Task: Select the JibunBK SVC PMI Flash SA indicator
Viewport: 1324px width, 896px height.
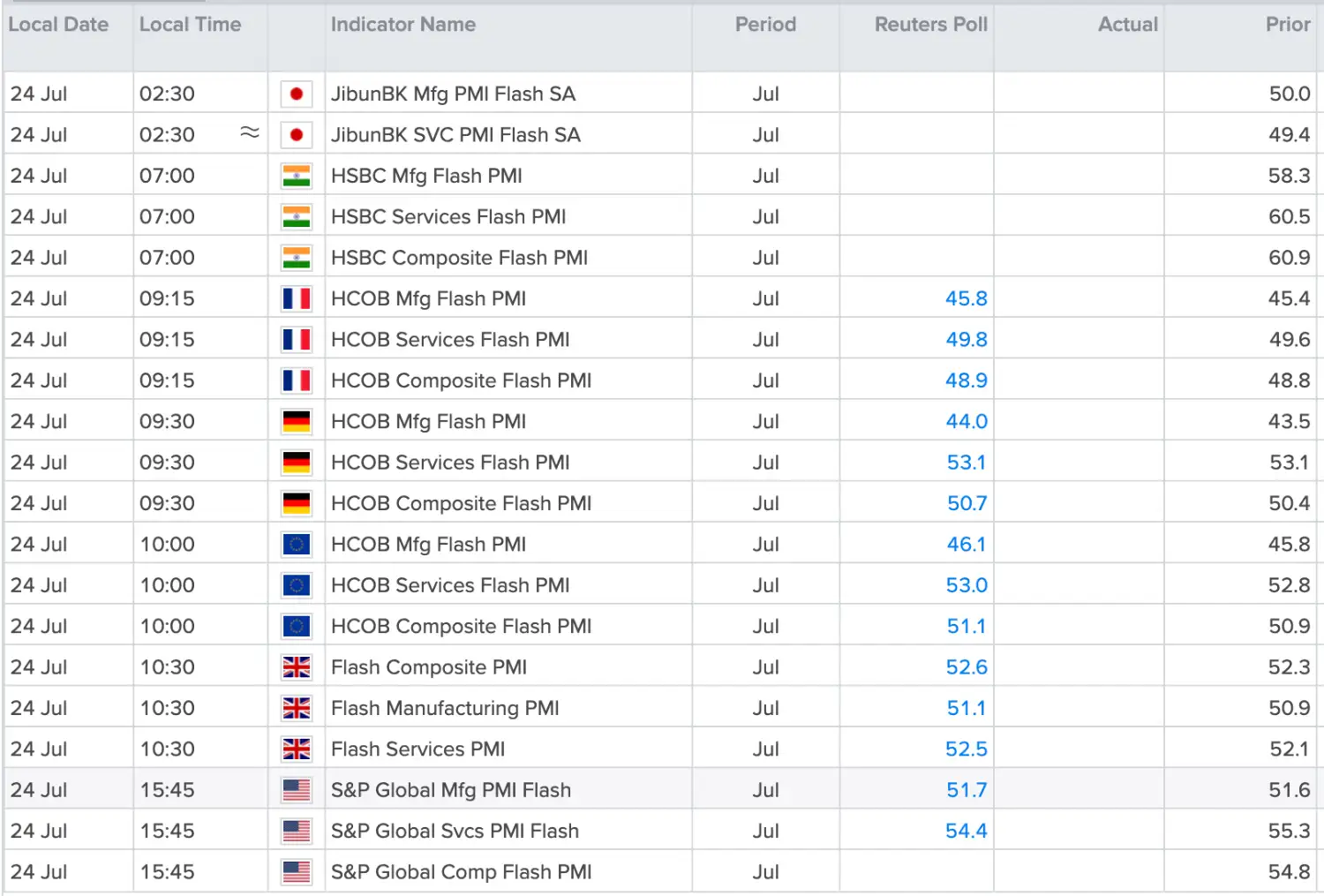Action: tap(455, 135)
